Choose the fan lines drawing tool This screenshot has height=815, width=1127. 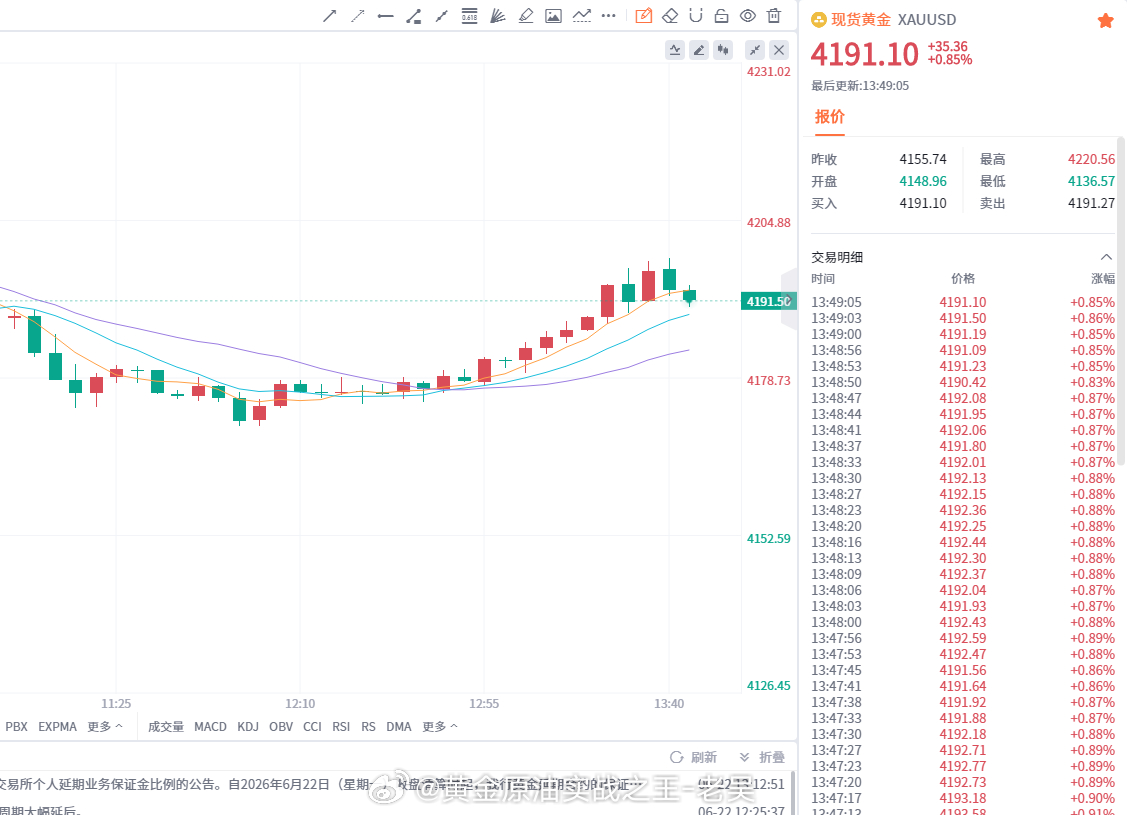(x=497, y=16)
